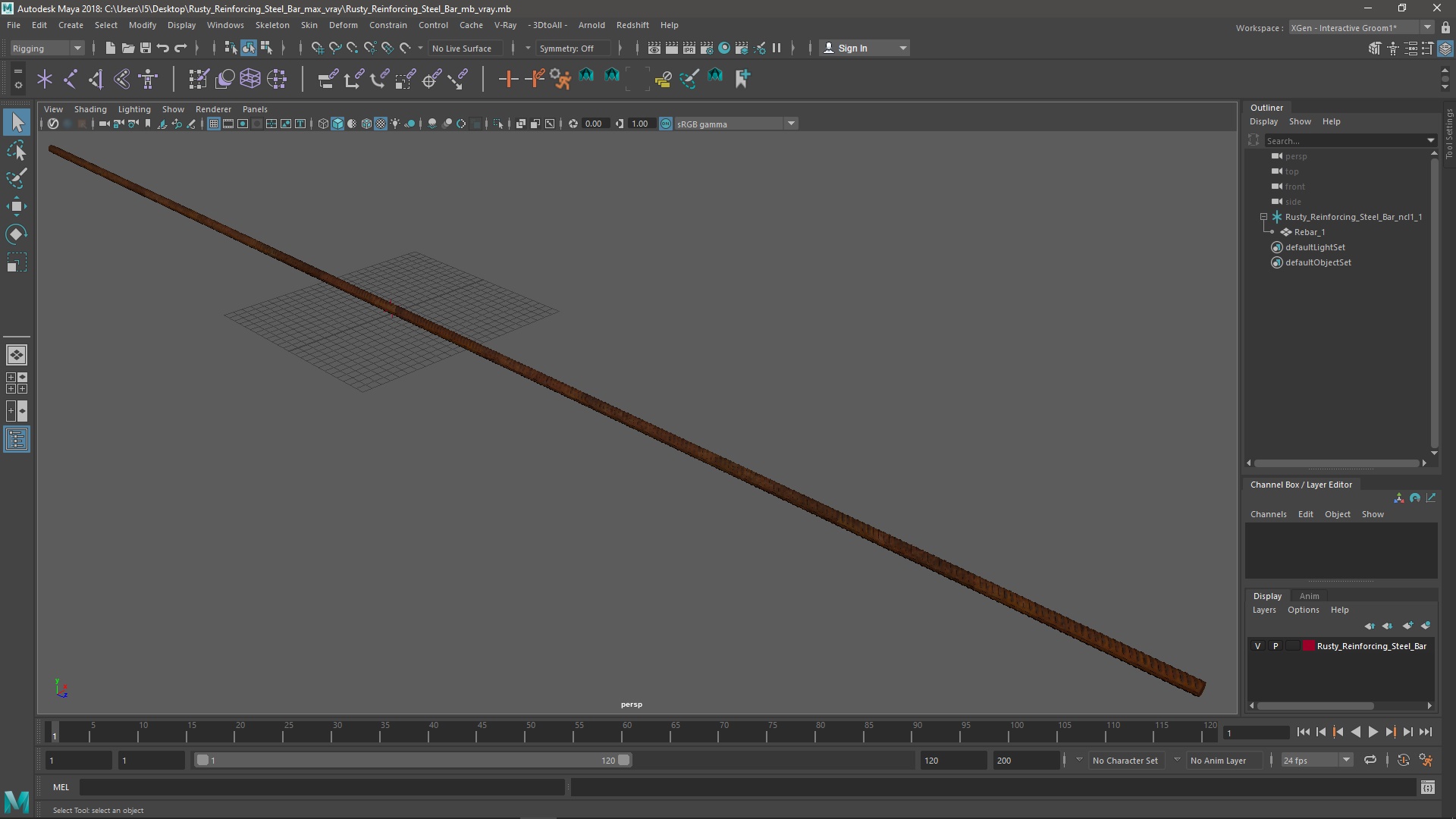Collapse Rusty_Reinforcing_Steel_Bar_ncl1_1 node

click(1264, 217)
